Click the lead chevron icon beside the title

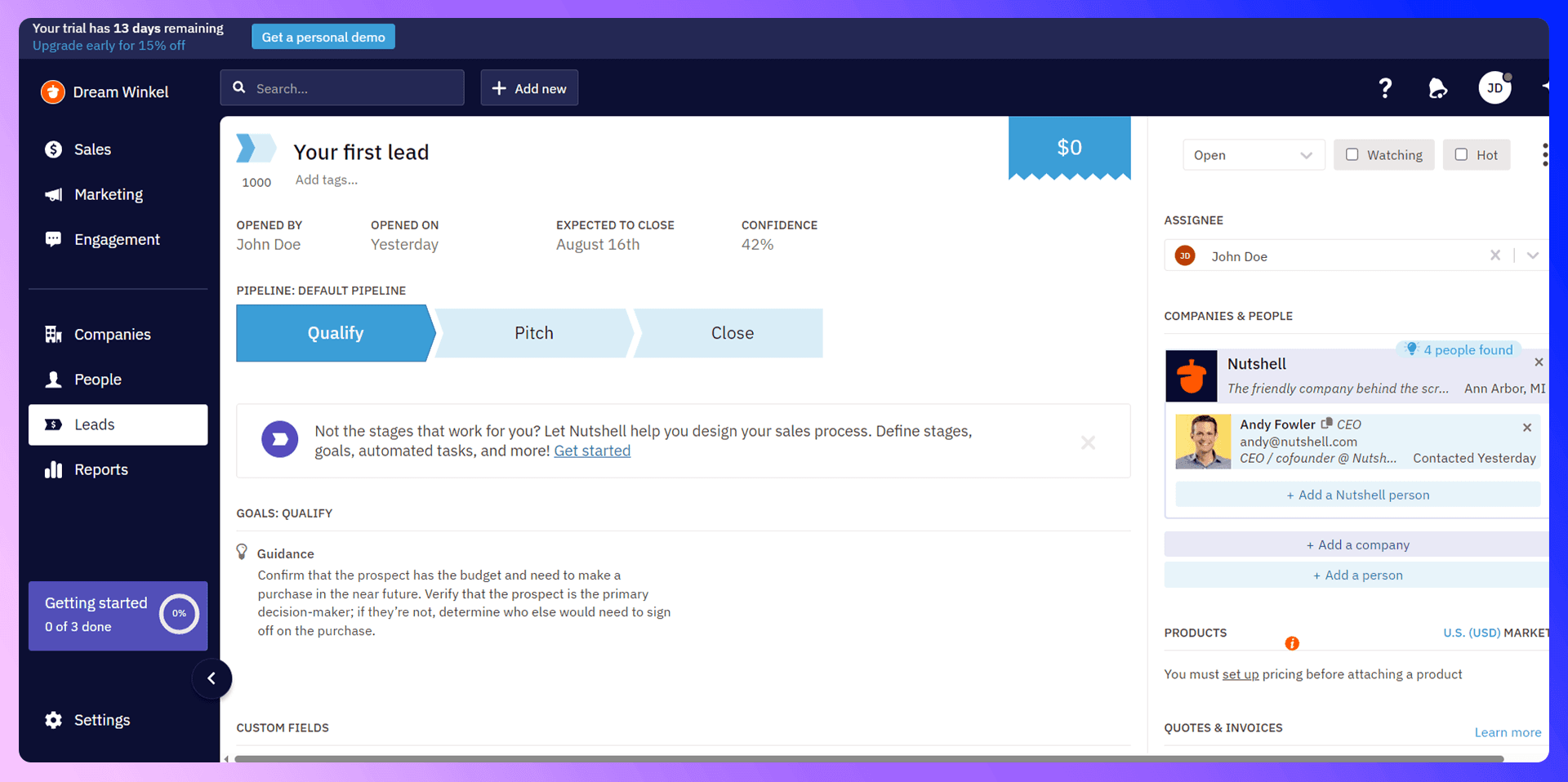click(256, 149)
